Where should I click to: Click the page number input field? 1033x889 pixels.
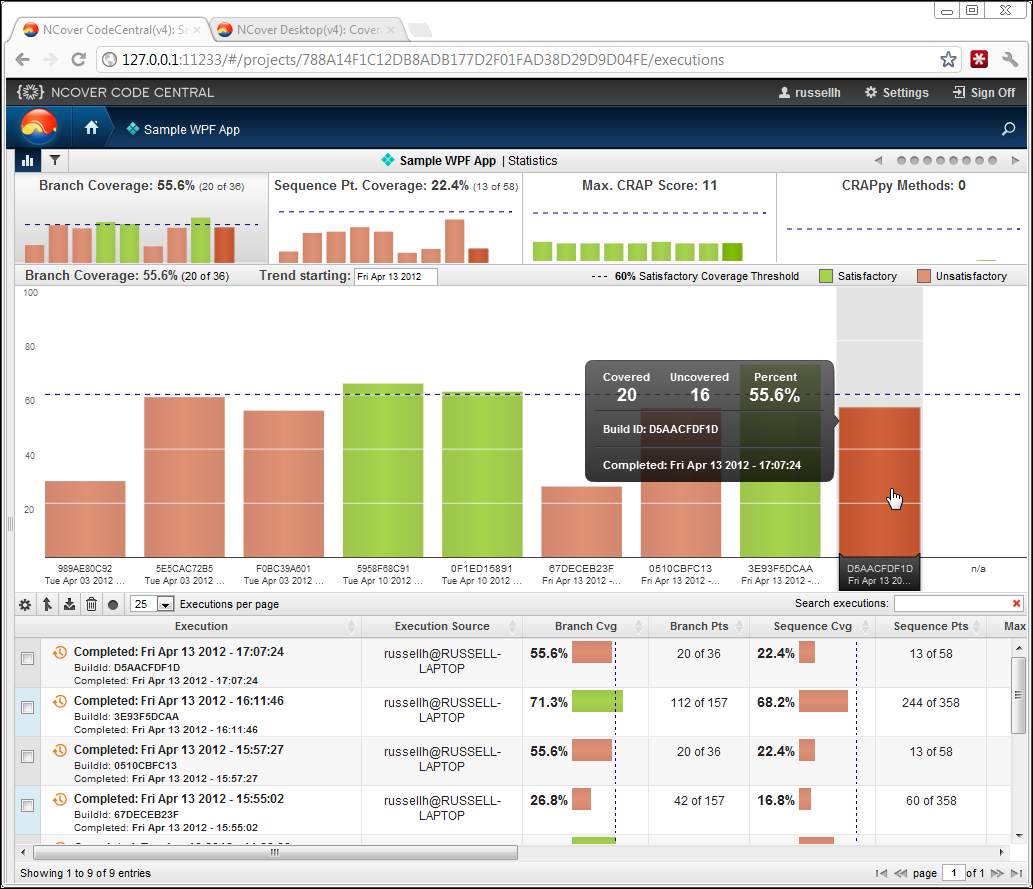point(953,873)
